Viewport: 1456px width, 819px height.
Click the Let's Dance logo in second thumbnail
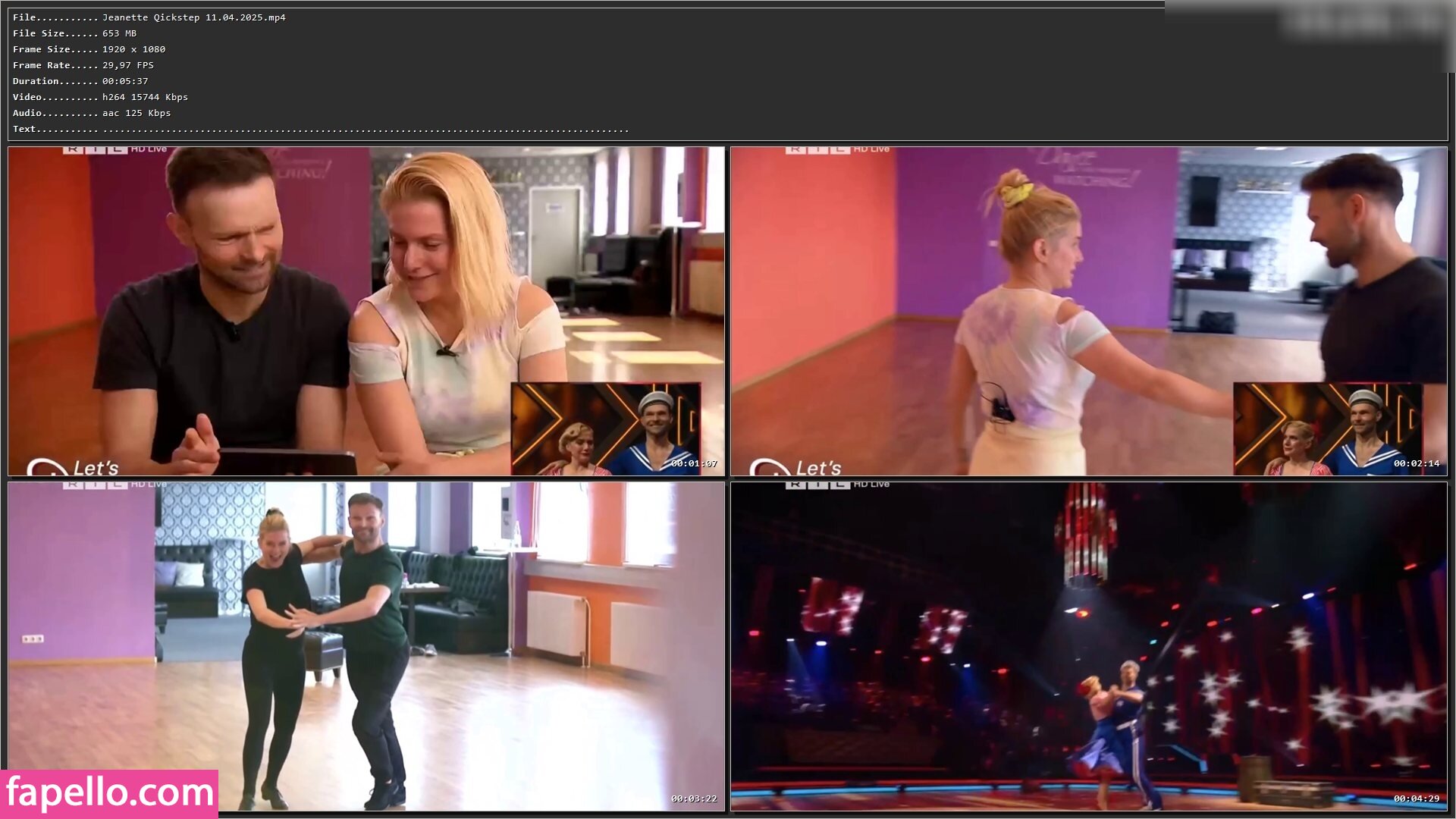pyautogui.click(x=797, y=467)
